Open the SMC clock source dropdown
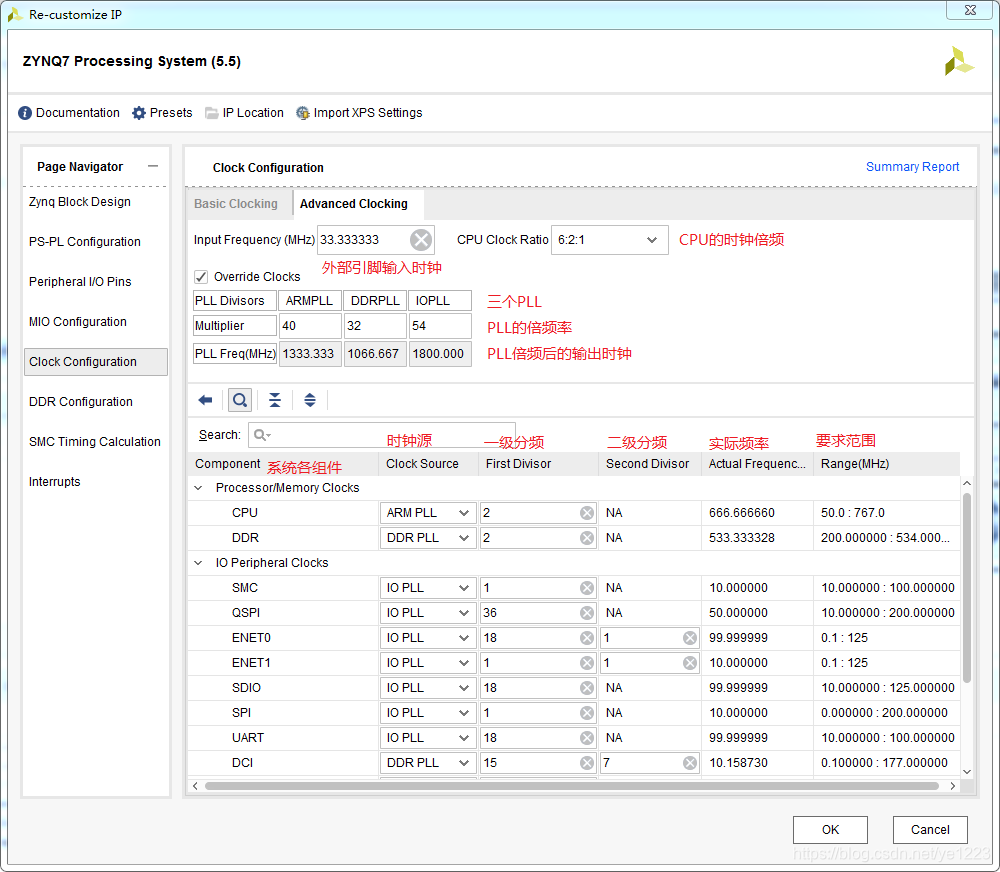The height and width of the screenshot is (872, 1000). pos(428,587)
